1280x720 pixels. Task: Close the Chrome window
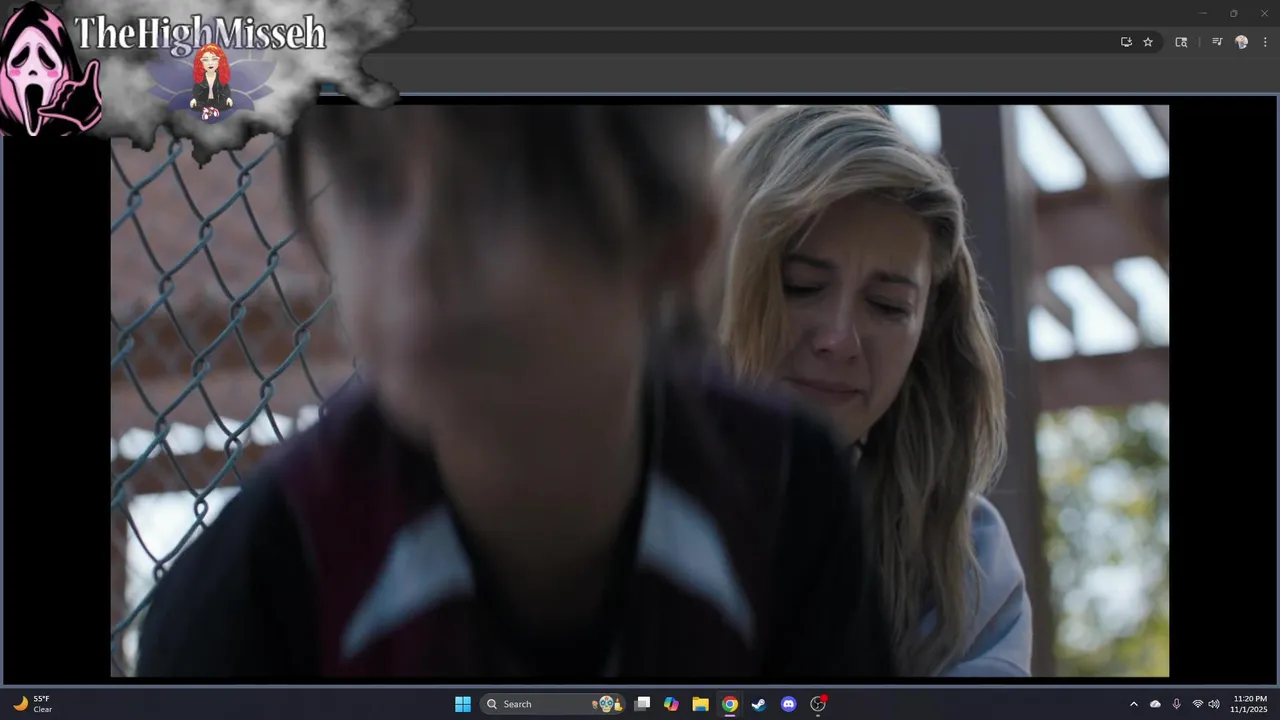(x=1263, y=13)
